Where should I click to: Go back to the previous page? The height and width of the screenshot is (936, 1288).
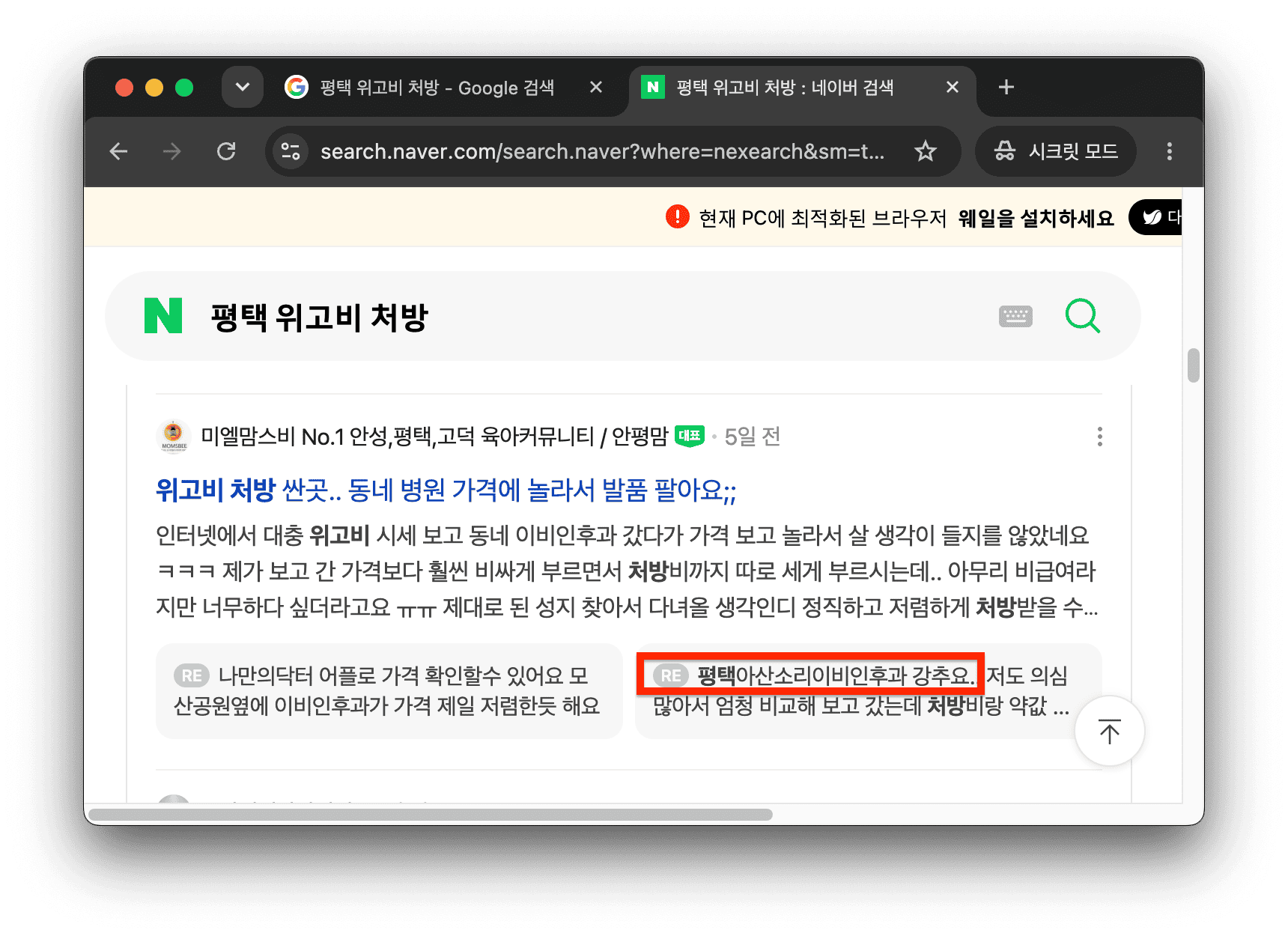coord(119,152)
